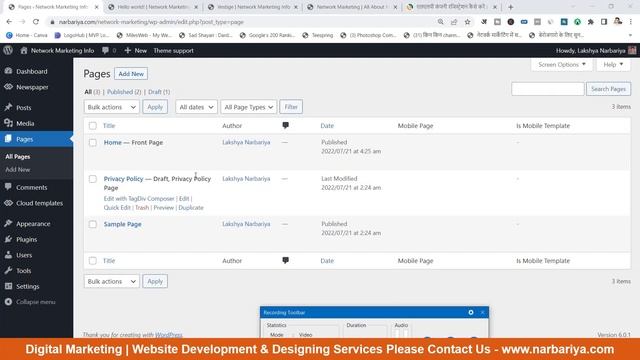Reload the browser page
The width and height of the screenshot is (640, 360).
click(x=36, y=22)
